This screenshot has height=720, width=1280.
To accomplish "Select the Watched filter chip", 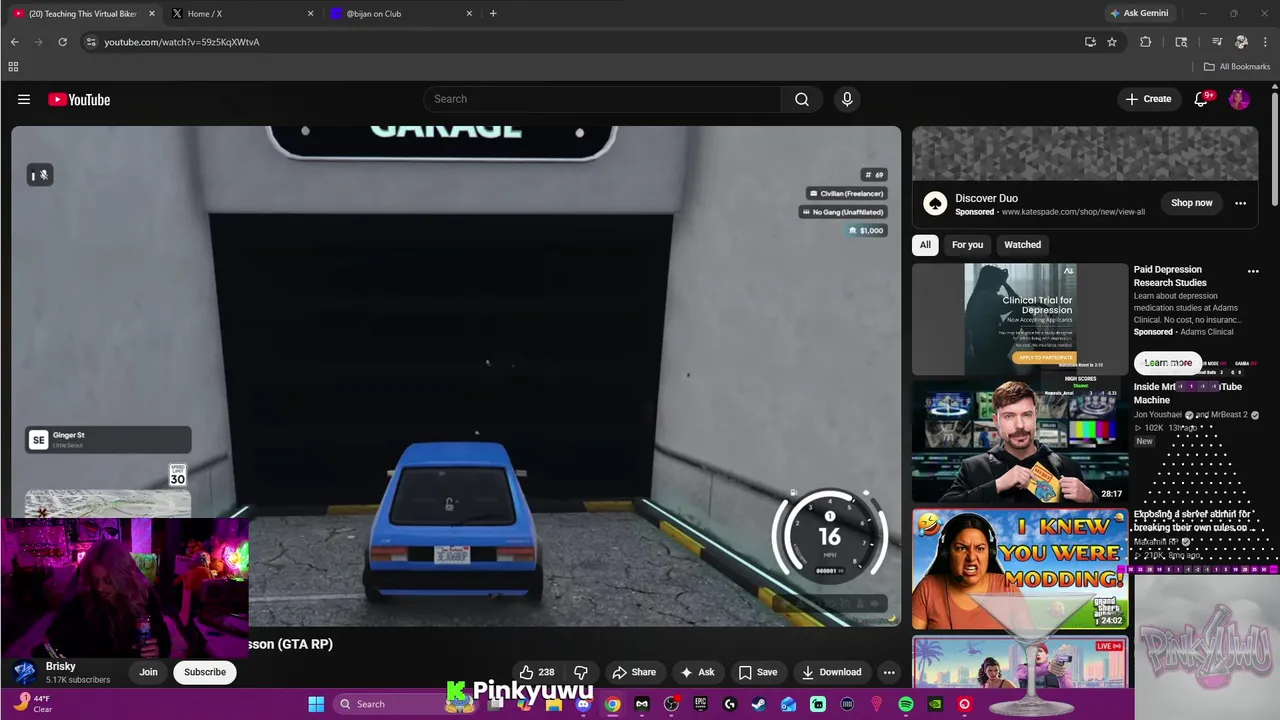I will 1022,245.
